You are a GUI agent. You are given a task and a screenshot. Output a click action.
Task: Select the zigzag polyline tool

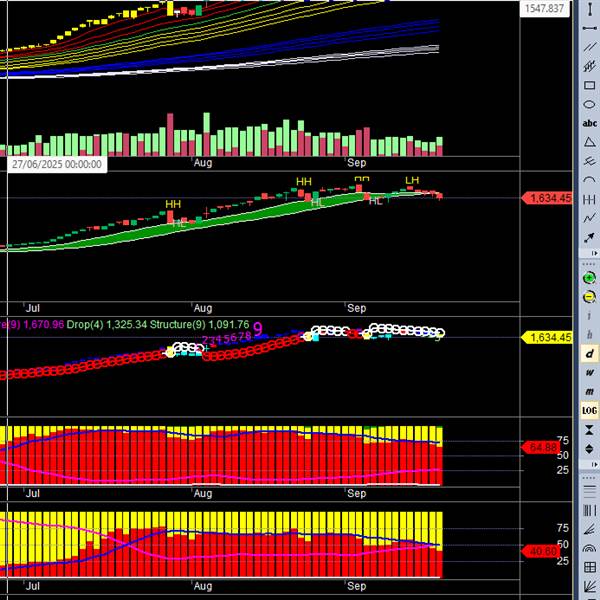589,218
